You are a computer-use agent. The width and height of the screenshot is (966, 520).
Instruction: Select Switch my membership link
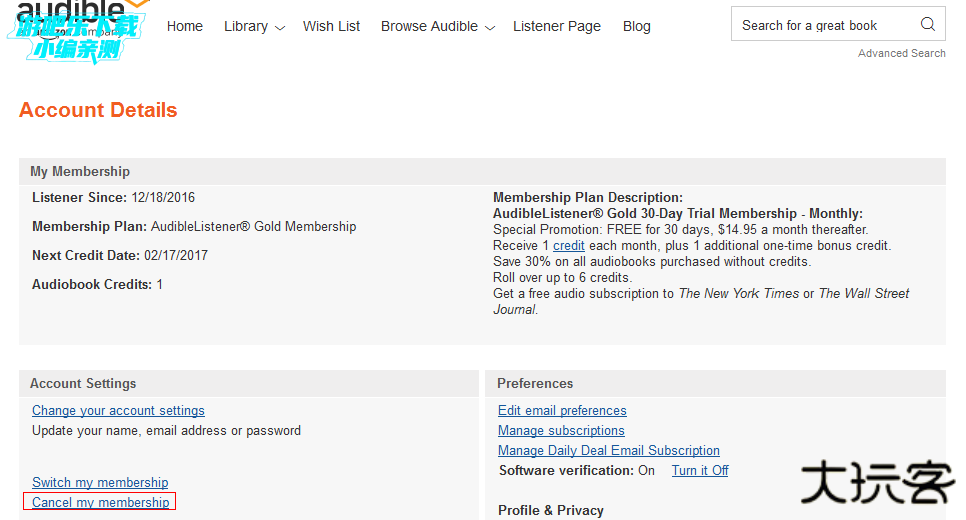pyautogui.click(x=100, y=483)
